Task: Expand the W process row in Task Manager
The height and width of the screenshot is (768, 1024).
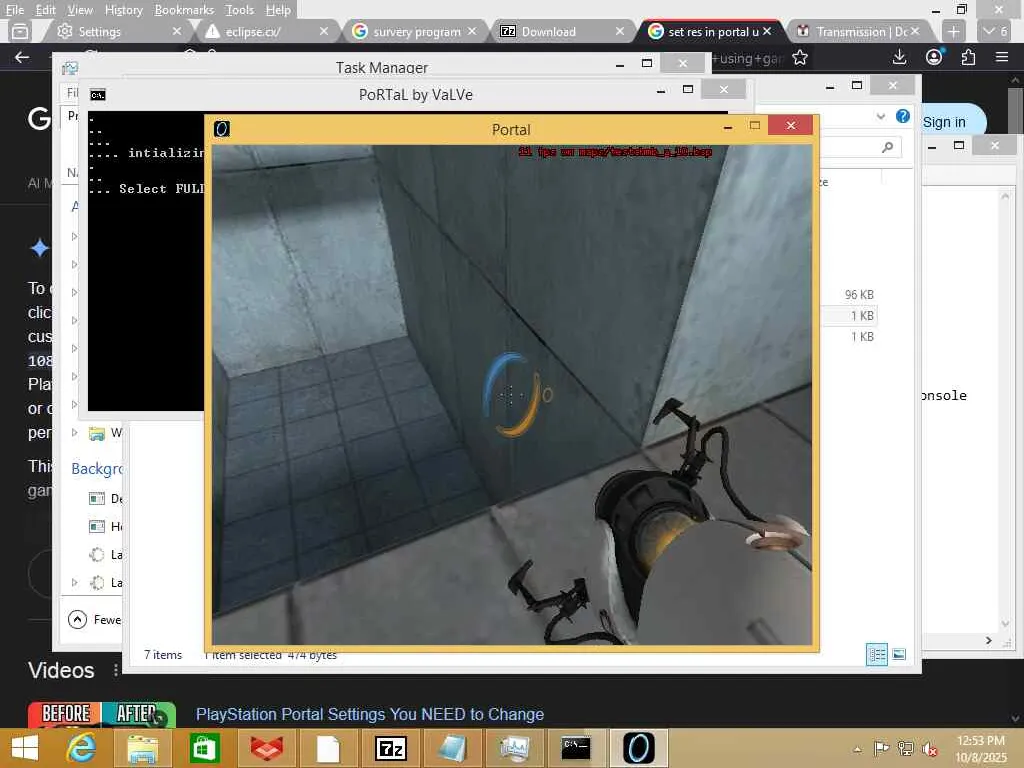Action: pos(74,432)
